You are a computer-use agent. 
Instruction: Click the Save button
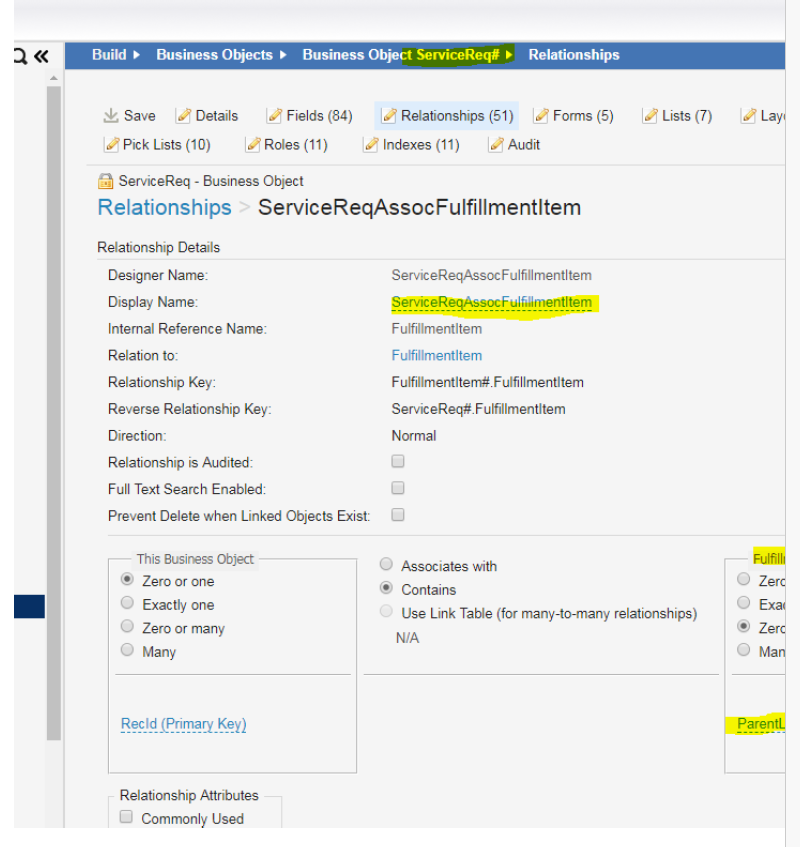(x=129, y=116)
